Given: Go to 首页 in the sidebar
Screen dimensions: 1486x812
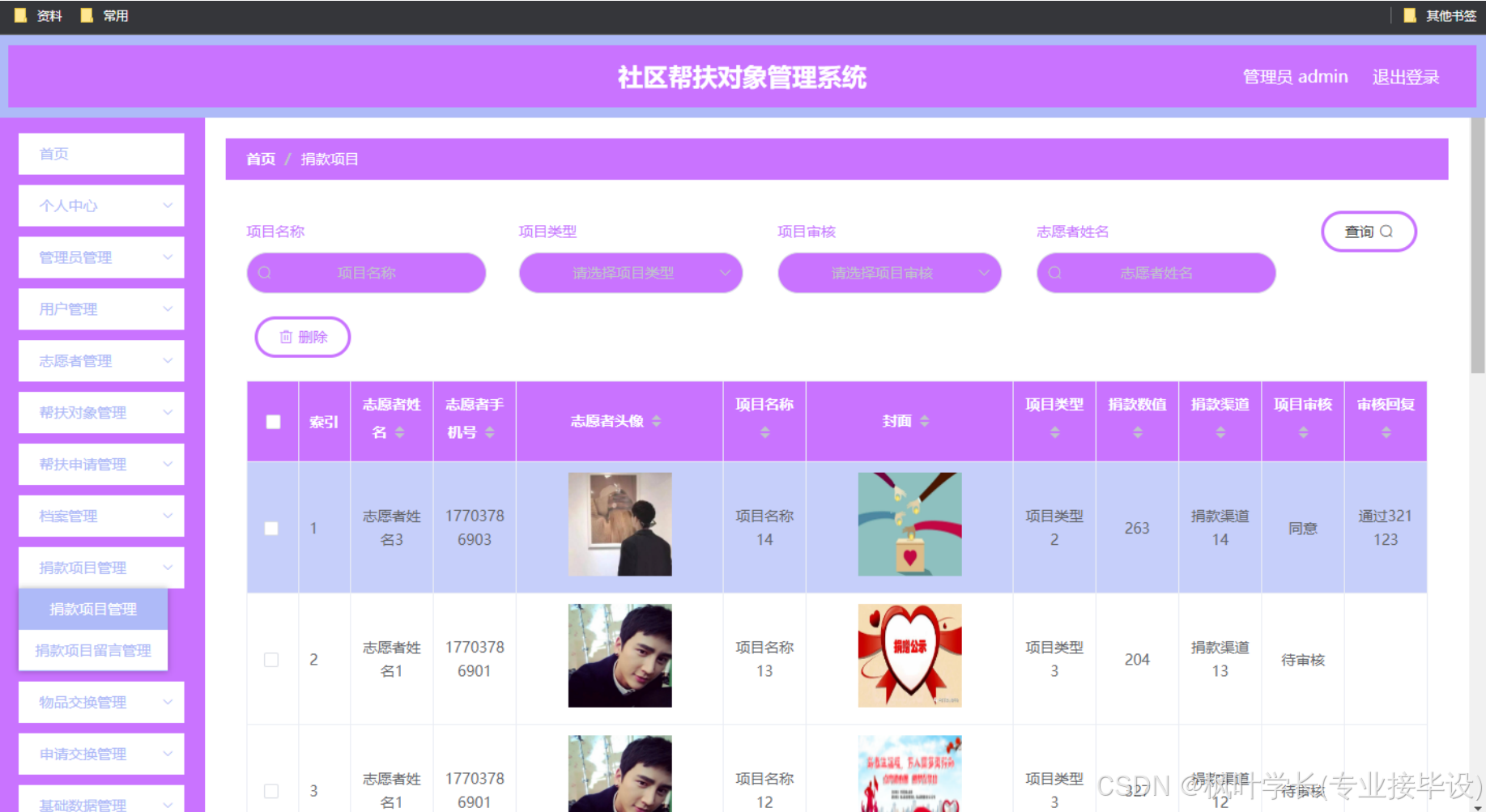Looking at the screenshot, I should click(101, 154).
